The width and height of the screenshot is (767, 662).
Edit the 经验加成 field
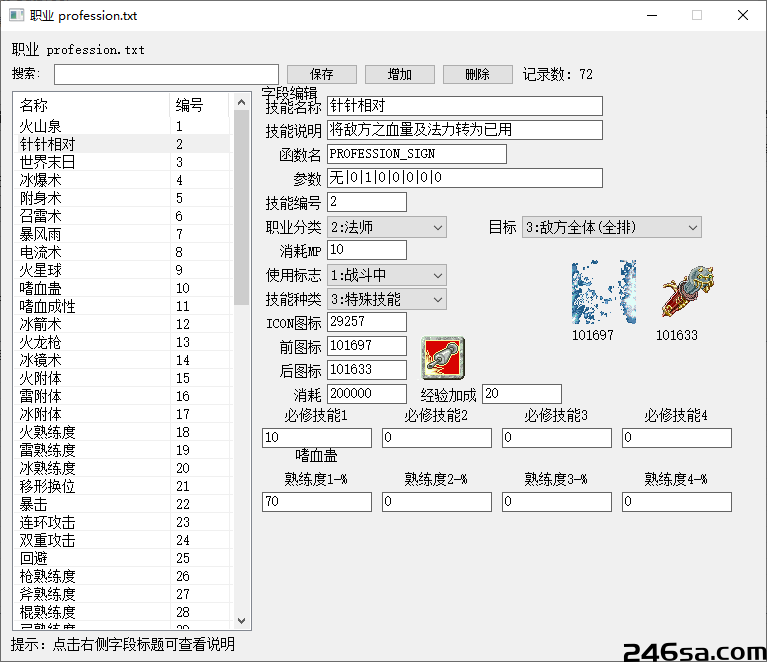pyautogui.click(x=522, y=393)
